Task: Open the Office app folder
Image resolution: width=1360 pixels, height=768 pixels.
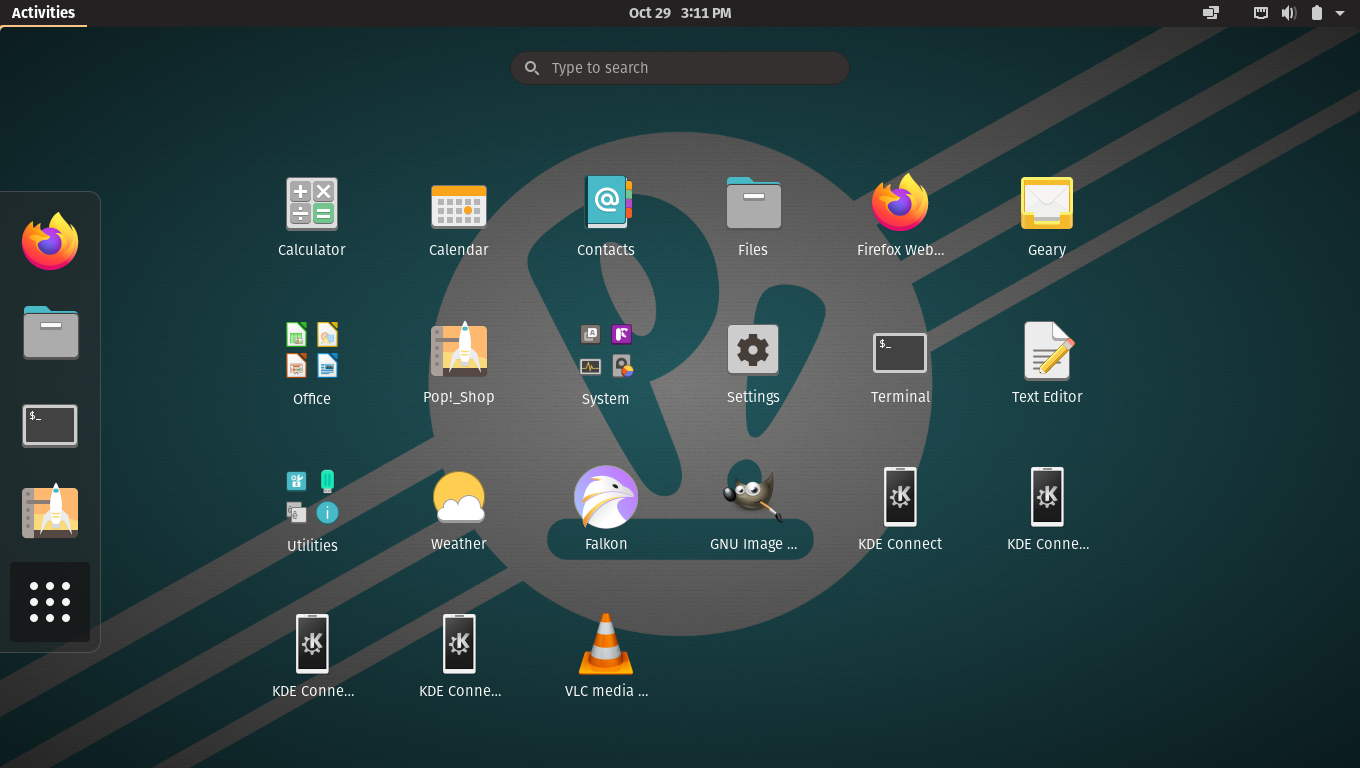Action: (312, 350)
